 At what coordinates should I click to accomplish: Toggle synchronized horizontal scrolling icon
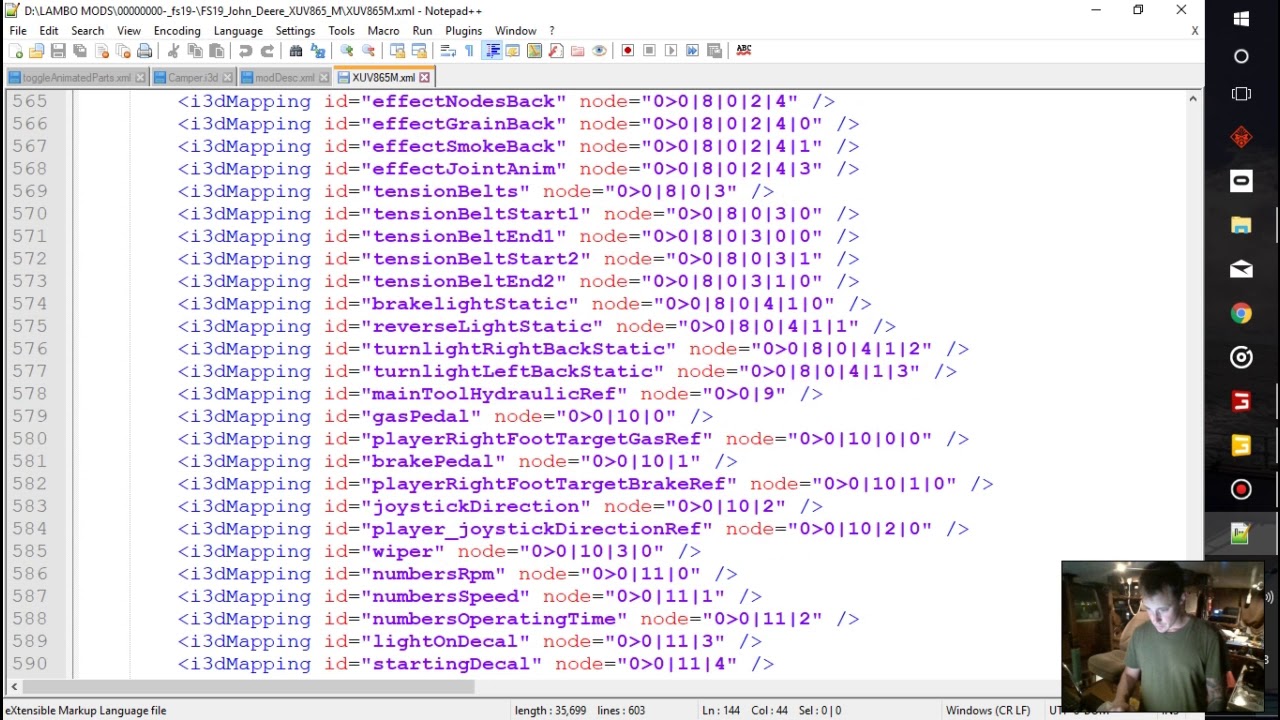click(x=419, y=50)
